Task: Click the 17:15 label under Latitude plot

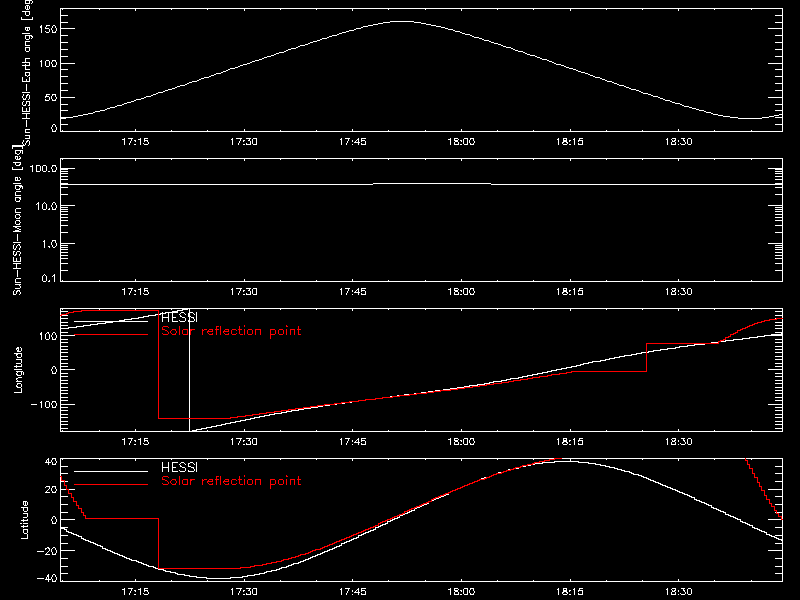Action: (x=135, y=592)
